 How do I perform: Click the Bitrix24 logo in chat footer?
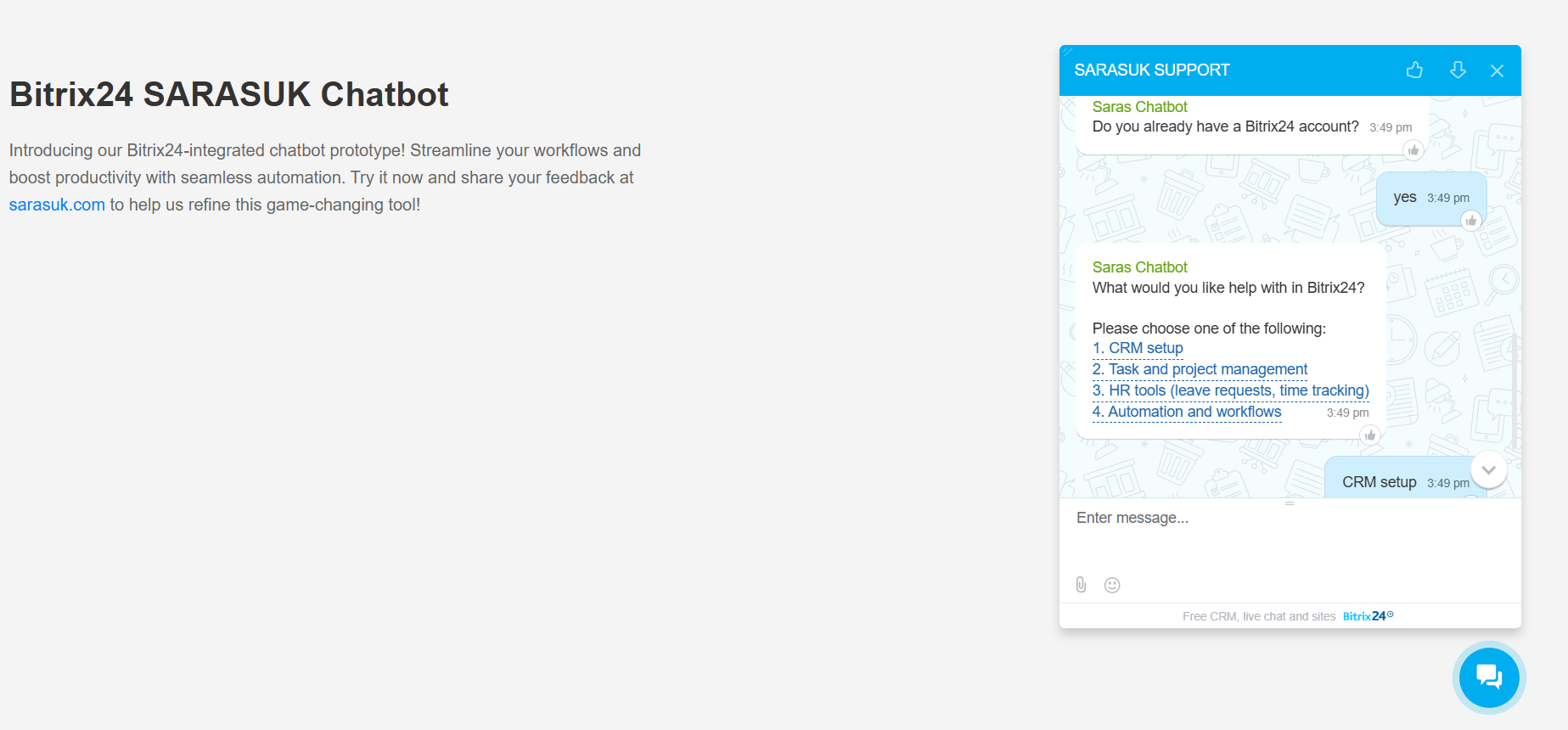pyautogui.click(x=1368, y=616)
